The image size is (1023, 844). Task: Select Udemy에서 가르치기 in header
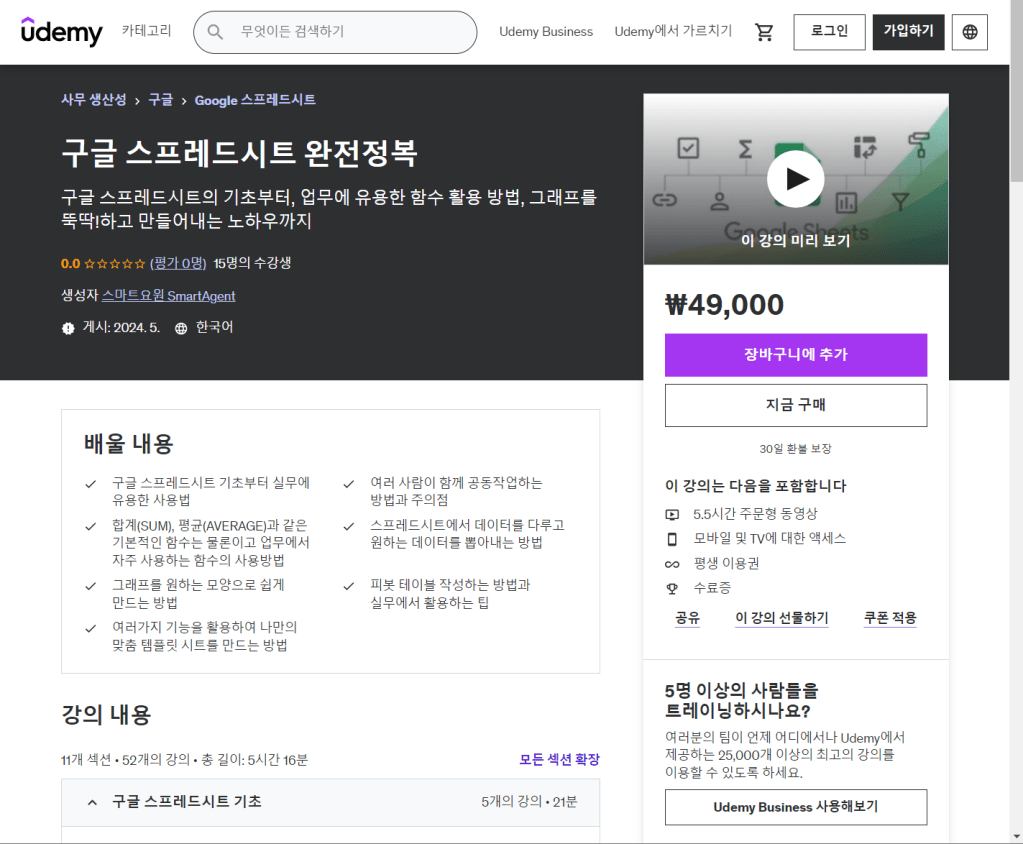point(673,32)
